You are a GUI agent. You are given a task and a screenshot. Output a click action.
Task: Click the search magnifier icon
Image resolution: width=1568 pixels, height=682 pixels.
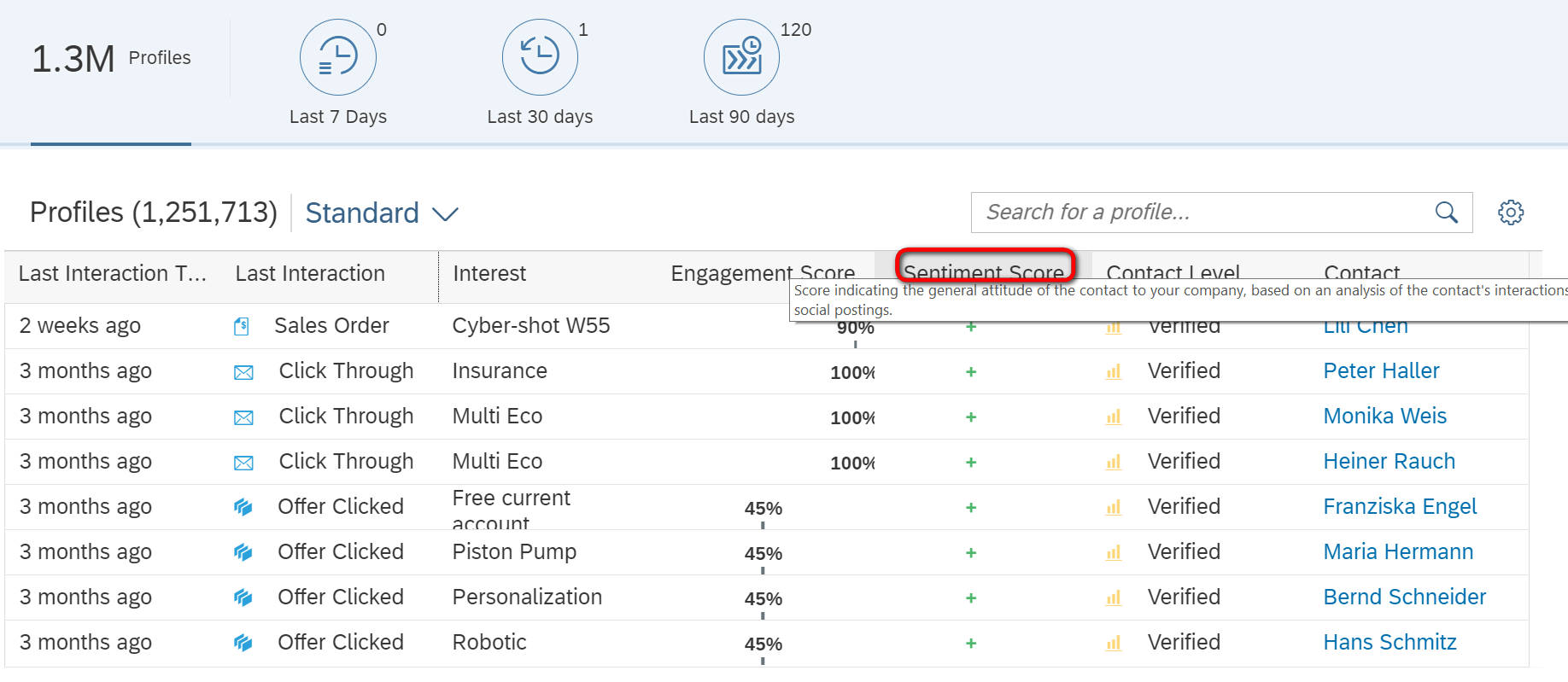tap(1446, 213)
